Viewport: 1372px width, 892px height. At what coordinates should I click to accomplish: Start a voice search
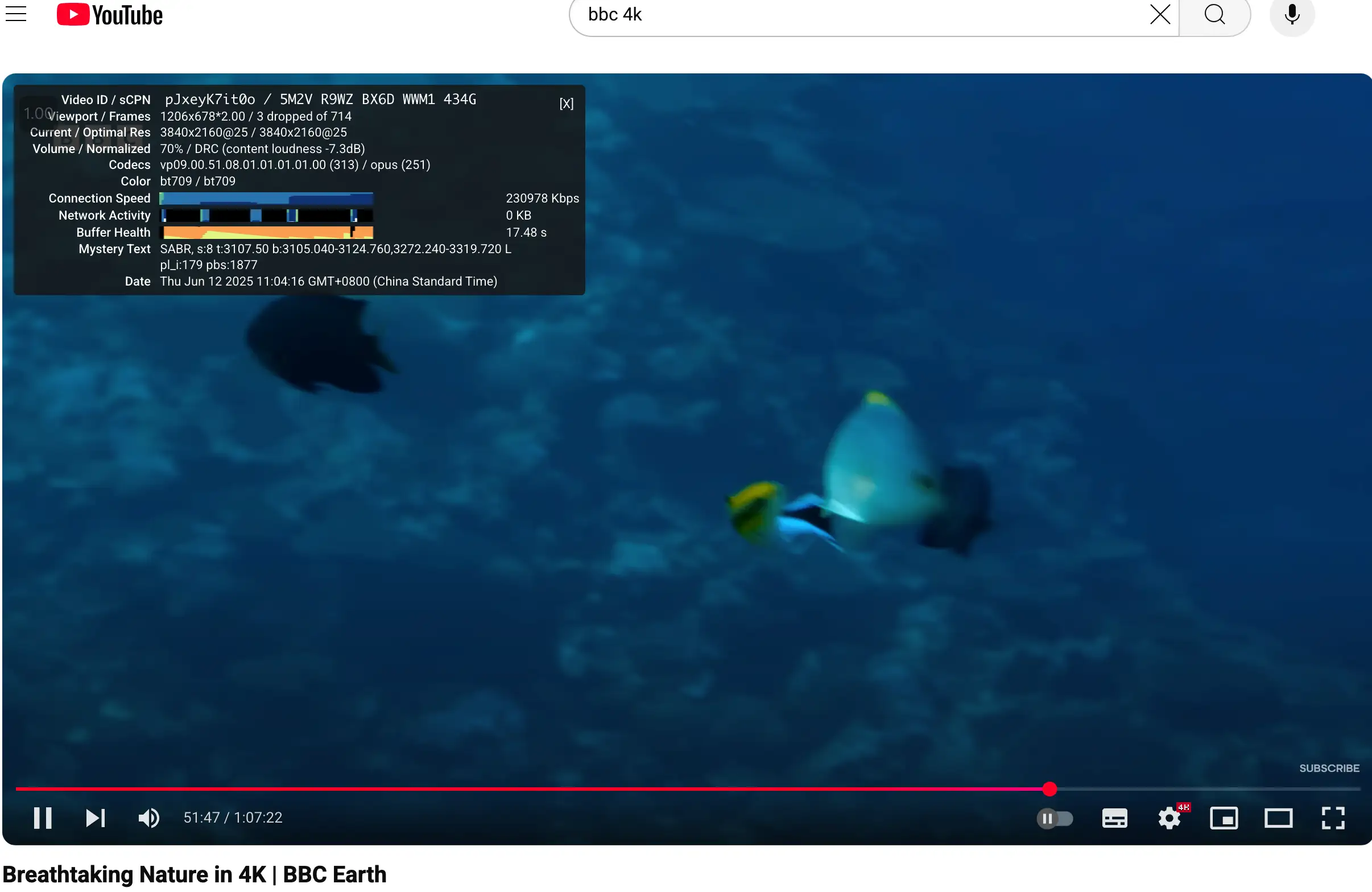1292,14
